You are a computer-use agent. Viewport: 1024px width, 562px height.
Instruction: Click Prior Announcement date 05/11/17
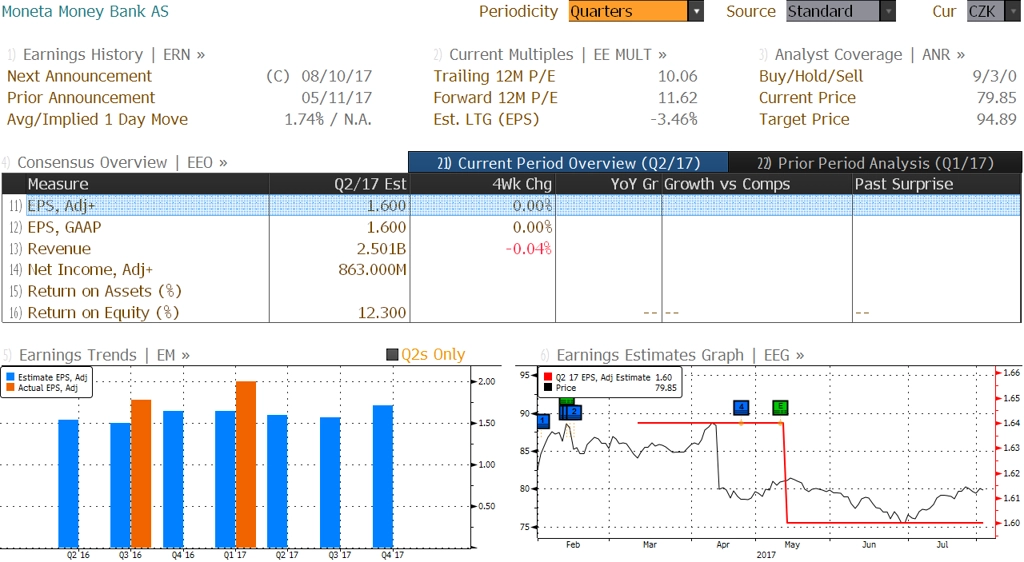click(x=336, y=98)
